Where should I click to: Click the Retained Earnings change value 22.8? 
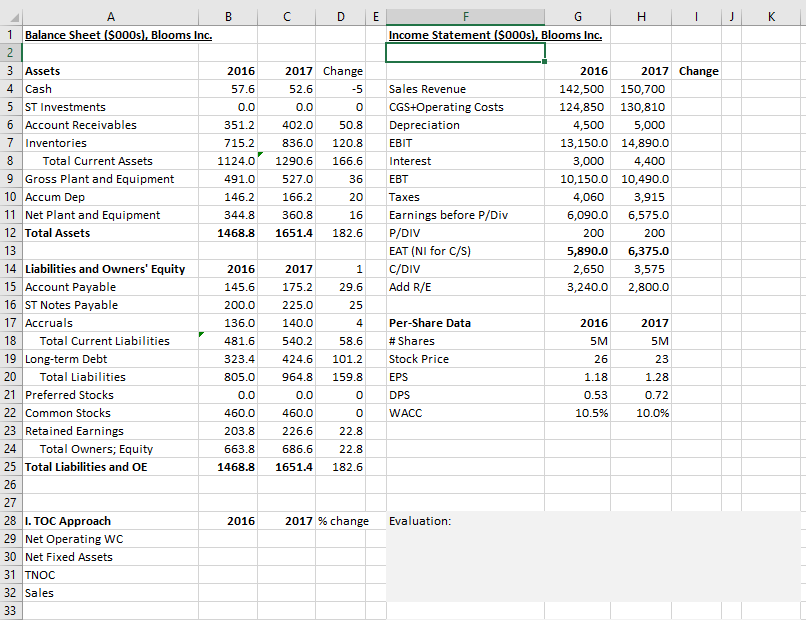click(x=343, y=431)
